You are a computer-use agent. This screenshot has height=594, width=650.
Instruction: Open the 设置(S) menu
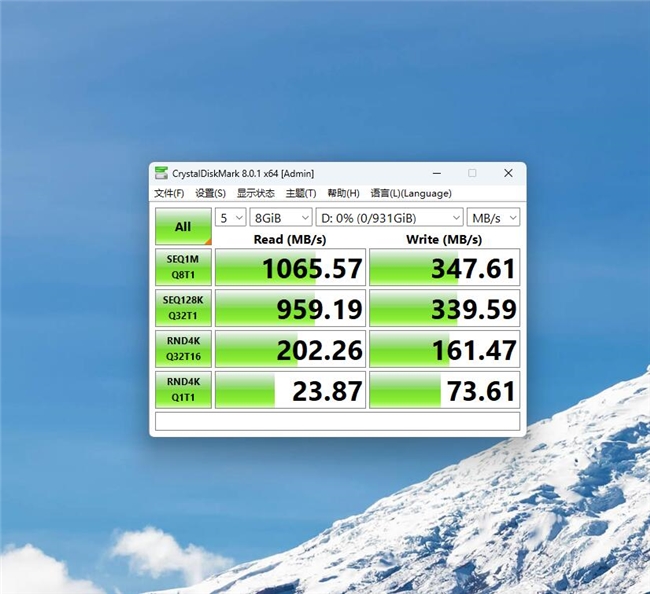tap(210, 193)
